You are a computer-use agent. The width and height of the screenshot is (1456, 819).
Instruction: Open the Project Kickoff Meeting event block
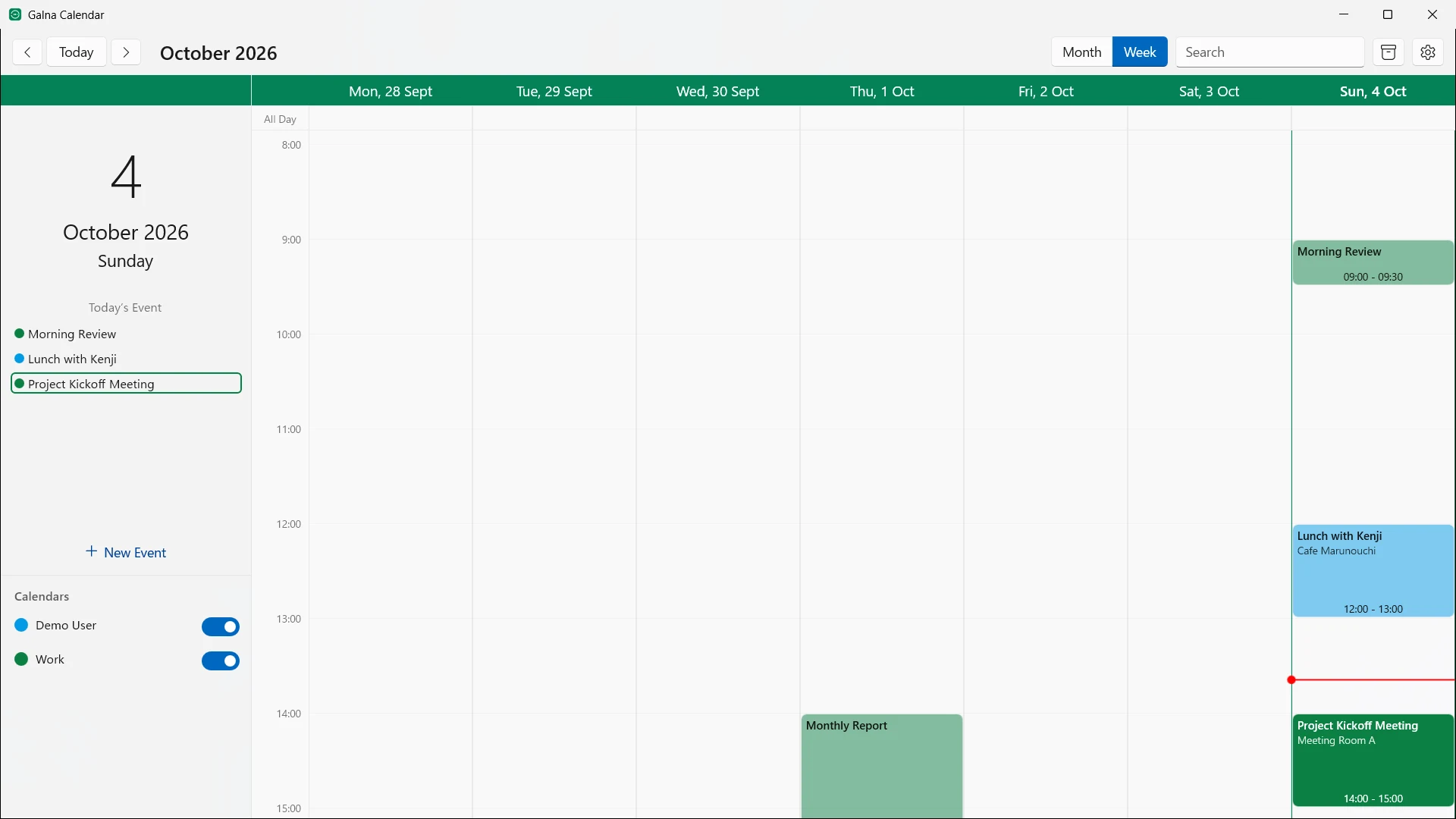(1373, 760)
